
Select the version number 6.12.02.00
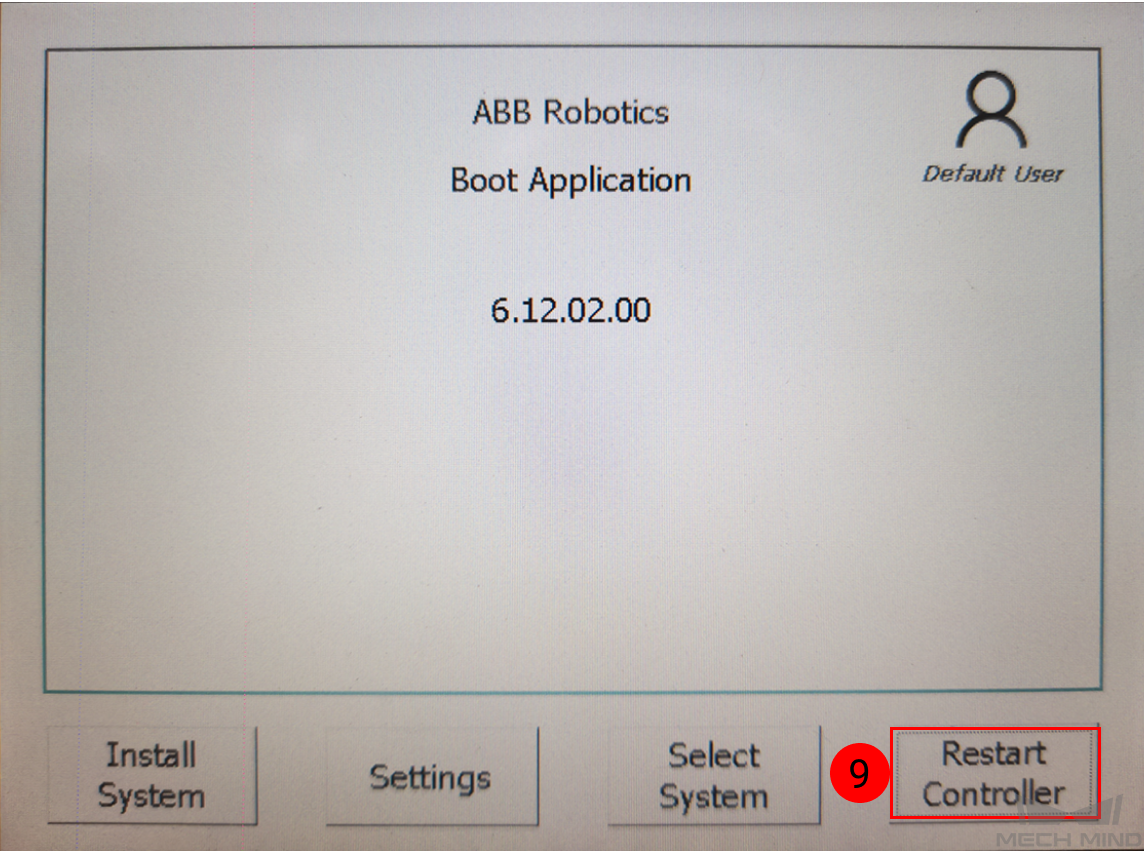(x=571, y=310)
